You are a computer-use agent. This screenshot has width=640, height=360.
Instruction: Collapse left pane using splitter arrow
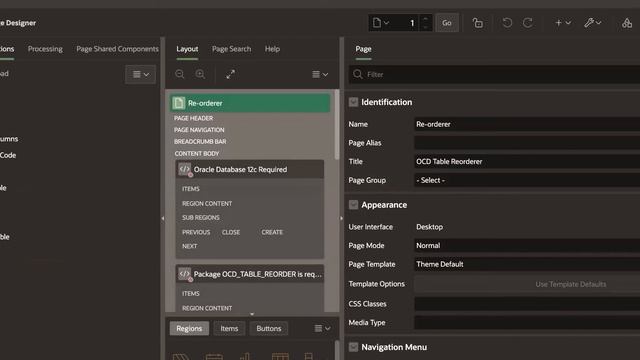(x=163, y=218)
